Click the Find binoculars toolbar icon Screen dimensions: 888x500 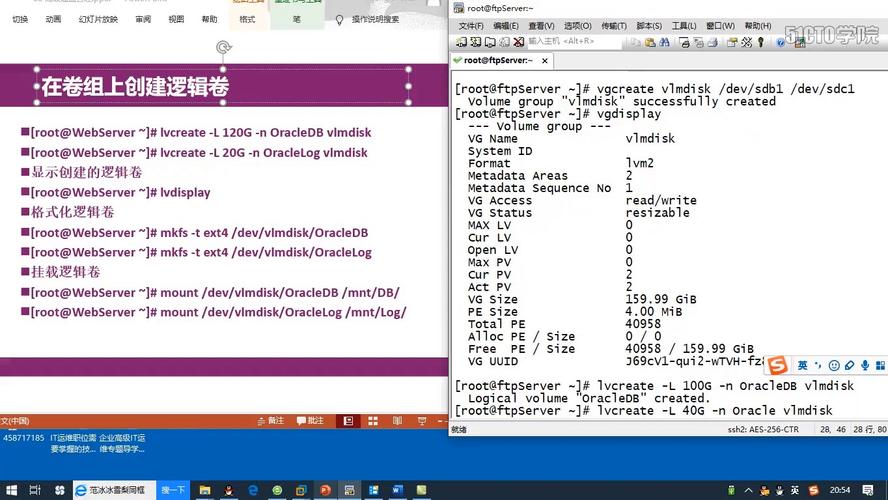coord(664,42)
